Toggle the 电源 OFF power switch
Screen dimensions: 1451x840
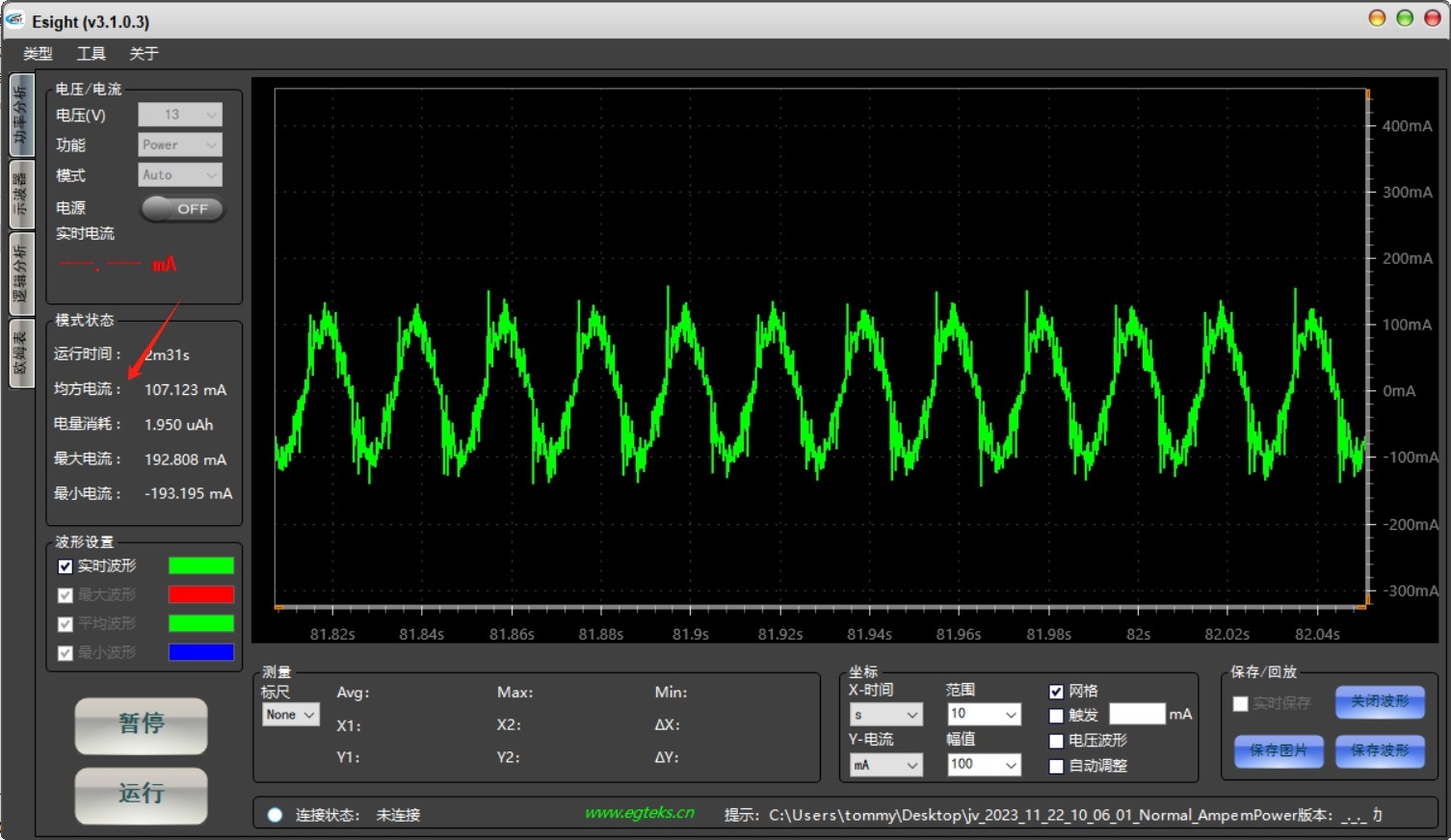pyautogui.click(x=182, y=209)
